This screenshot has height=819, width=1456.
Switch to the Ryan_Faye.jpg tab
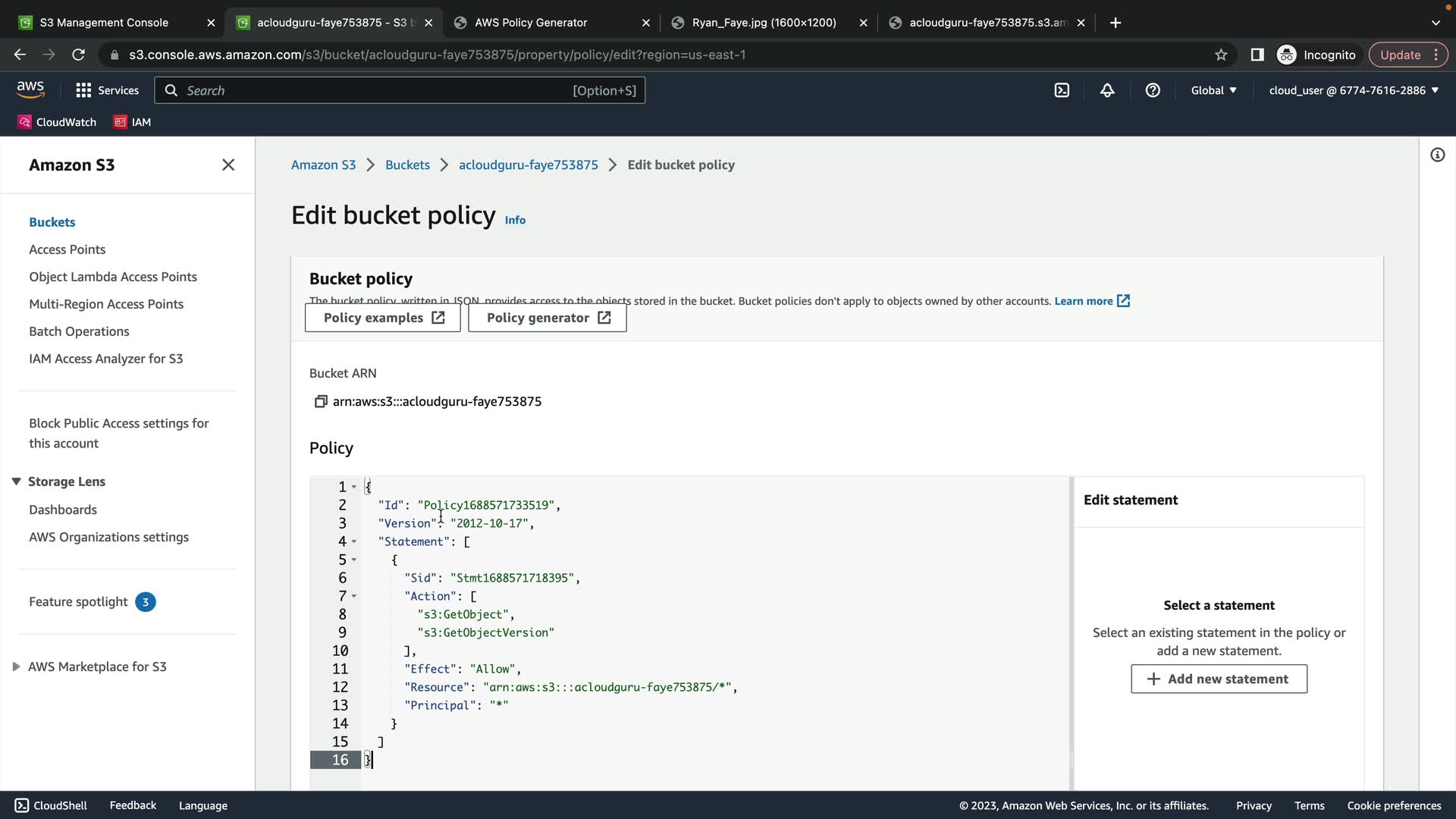pyautogui.click(x=764, y=23)
